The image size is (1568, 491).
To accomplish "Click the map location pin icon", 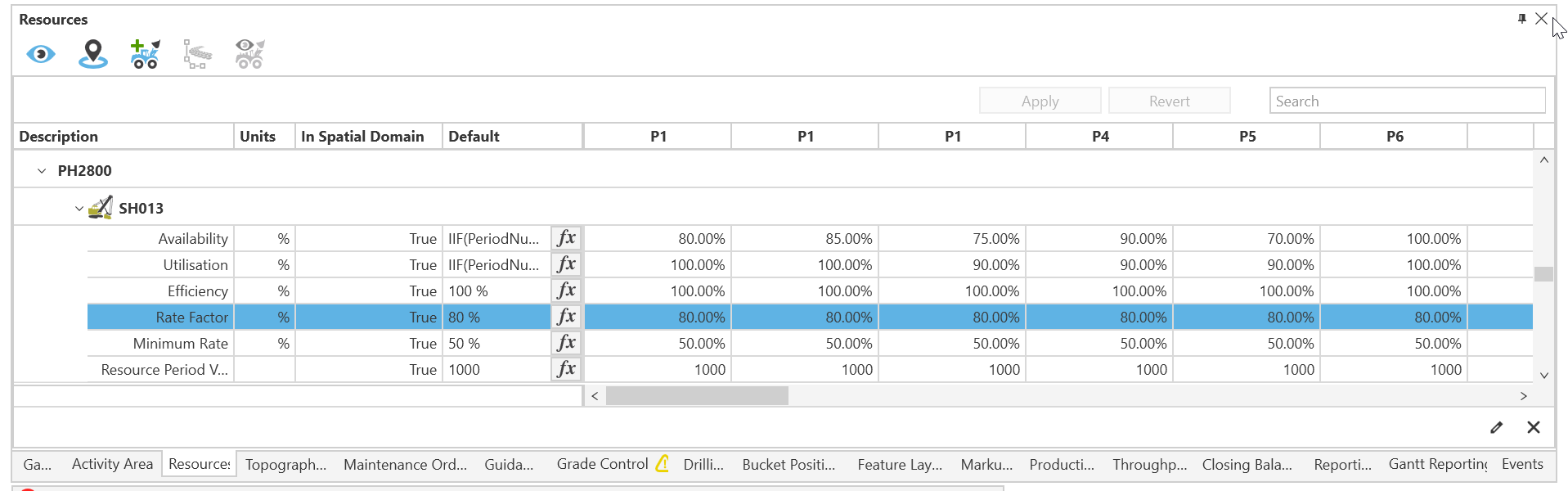I will click(93, 54).
